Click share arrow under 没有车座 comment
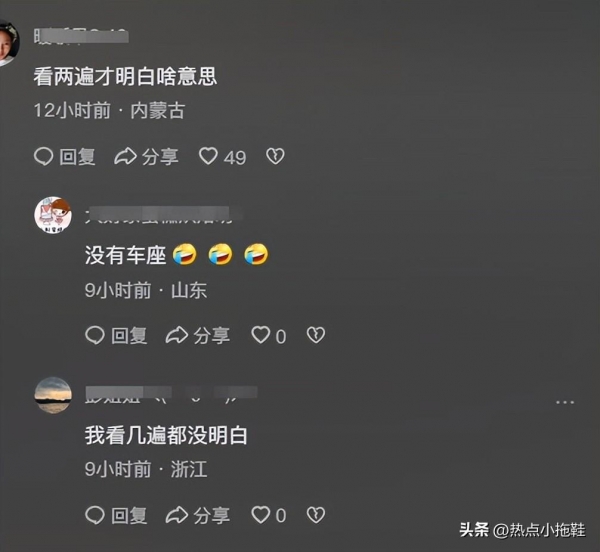 pyautogui.click(x=176, y=335)
